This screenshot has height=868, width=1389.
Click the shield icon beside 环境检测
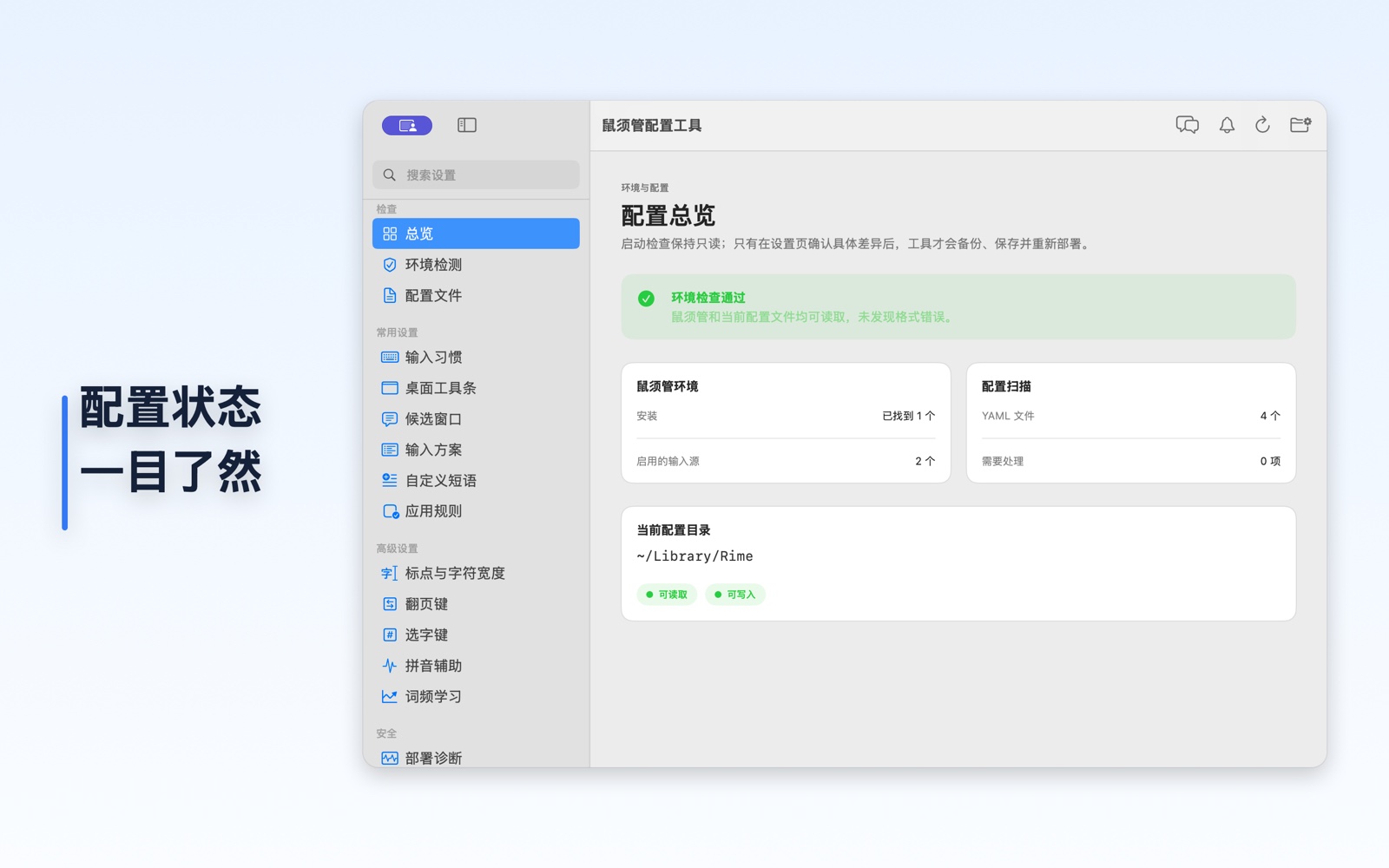point(390,265)
